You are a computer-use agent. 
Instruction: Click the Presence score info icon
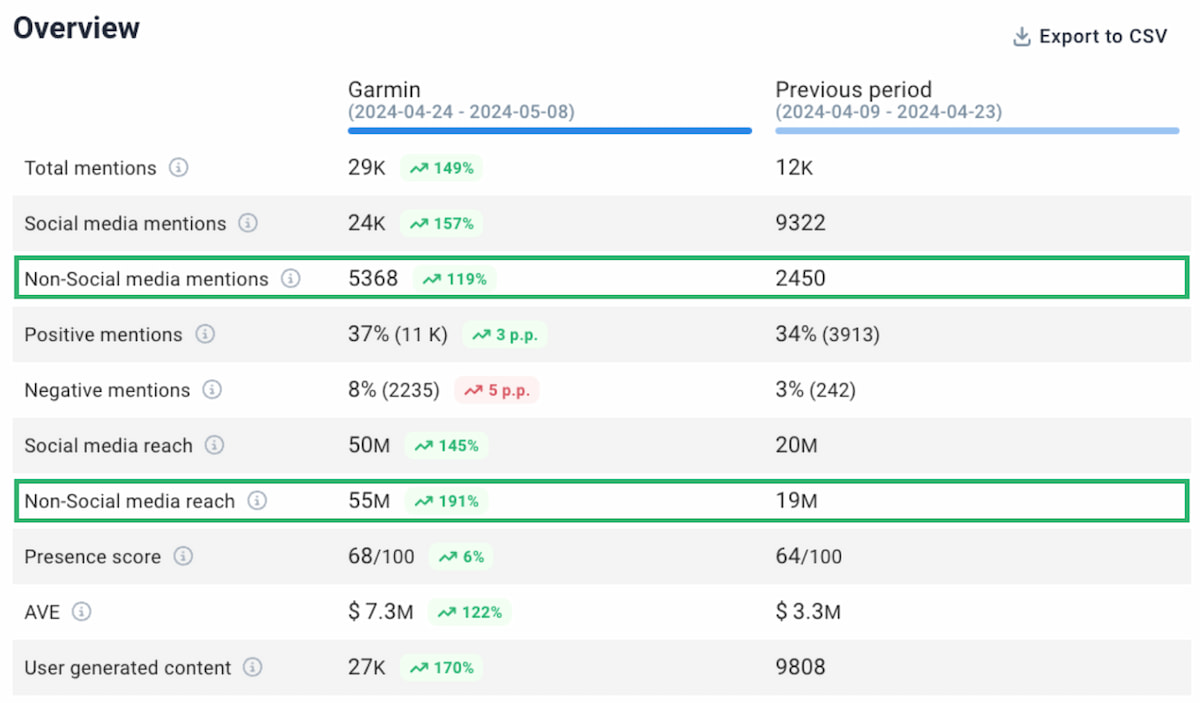pos(183,557)
